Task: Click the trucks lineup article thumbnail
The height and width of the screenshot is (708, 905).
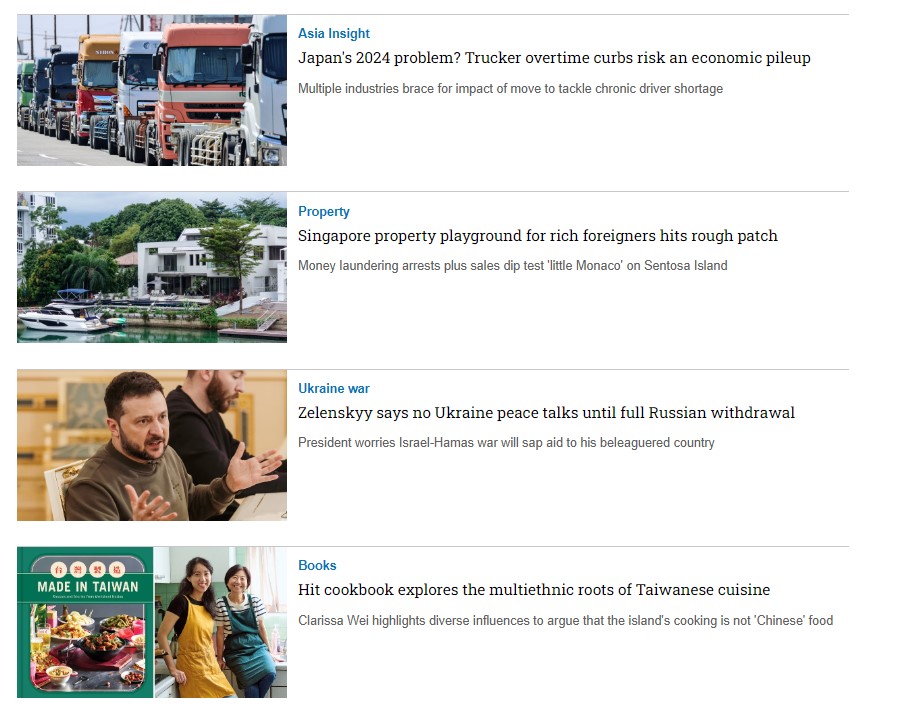Action: point(152,90)
